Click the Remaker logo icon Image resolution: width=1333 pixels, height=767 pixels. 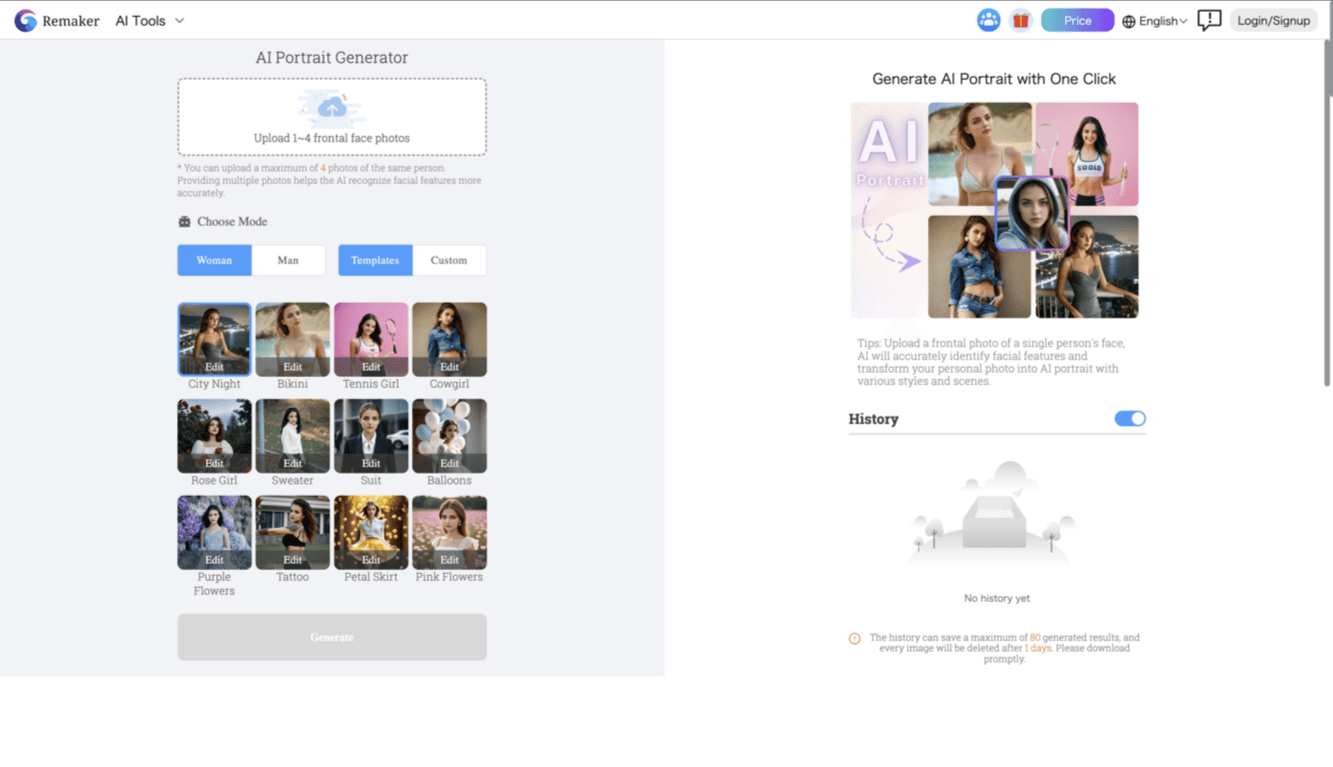(25, 21)
